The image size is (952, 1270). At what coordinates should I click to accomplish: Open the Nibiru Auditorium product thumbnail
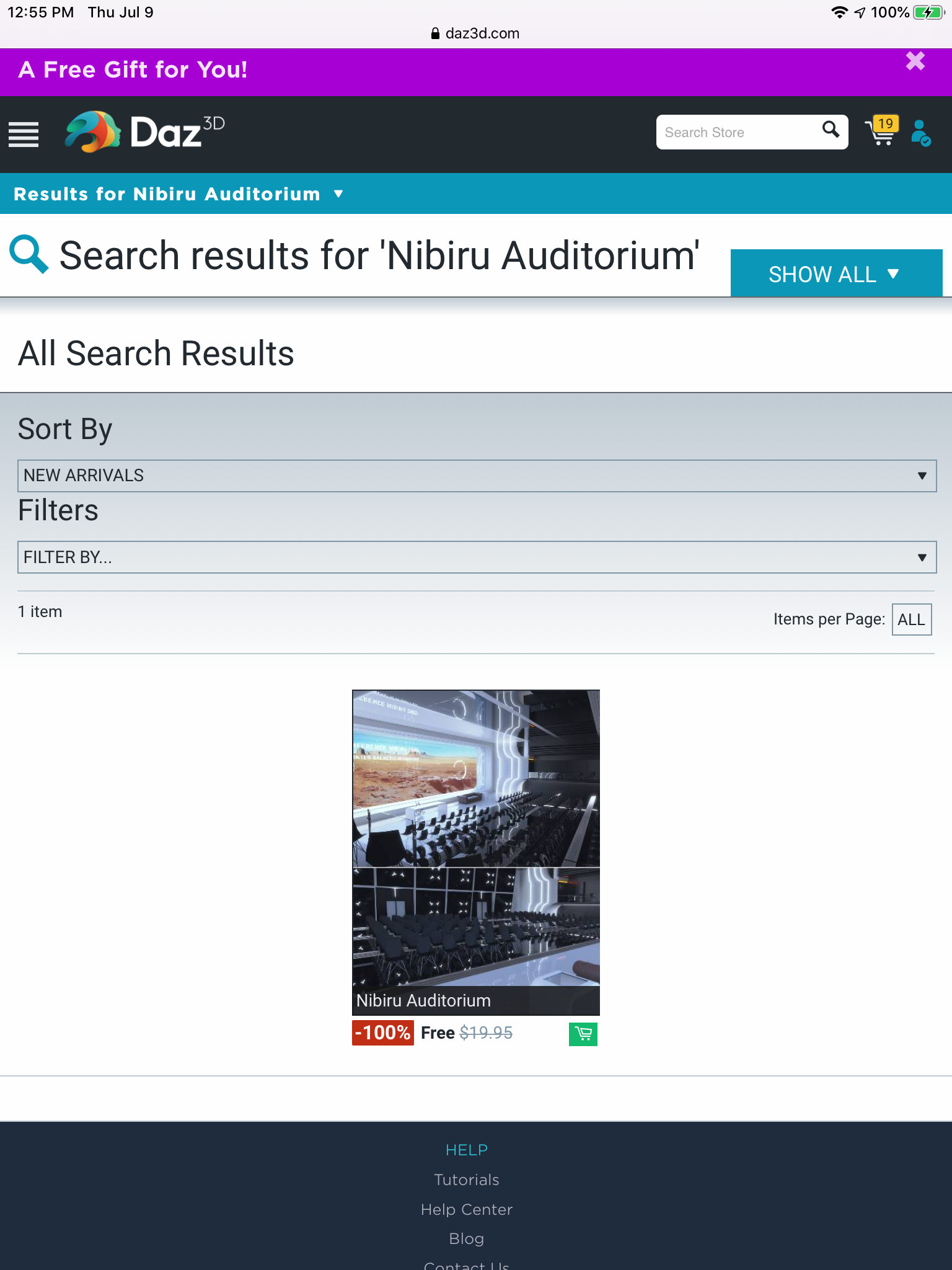476,837
